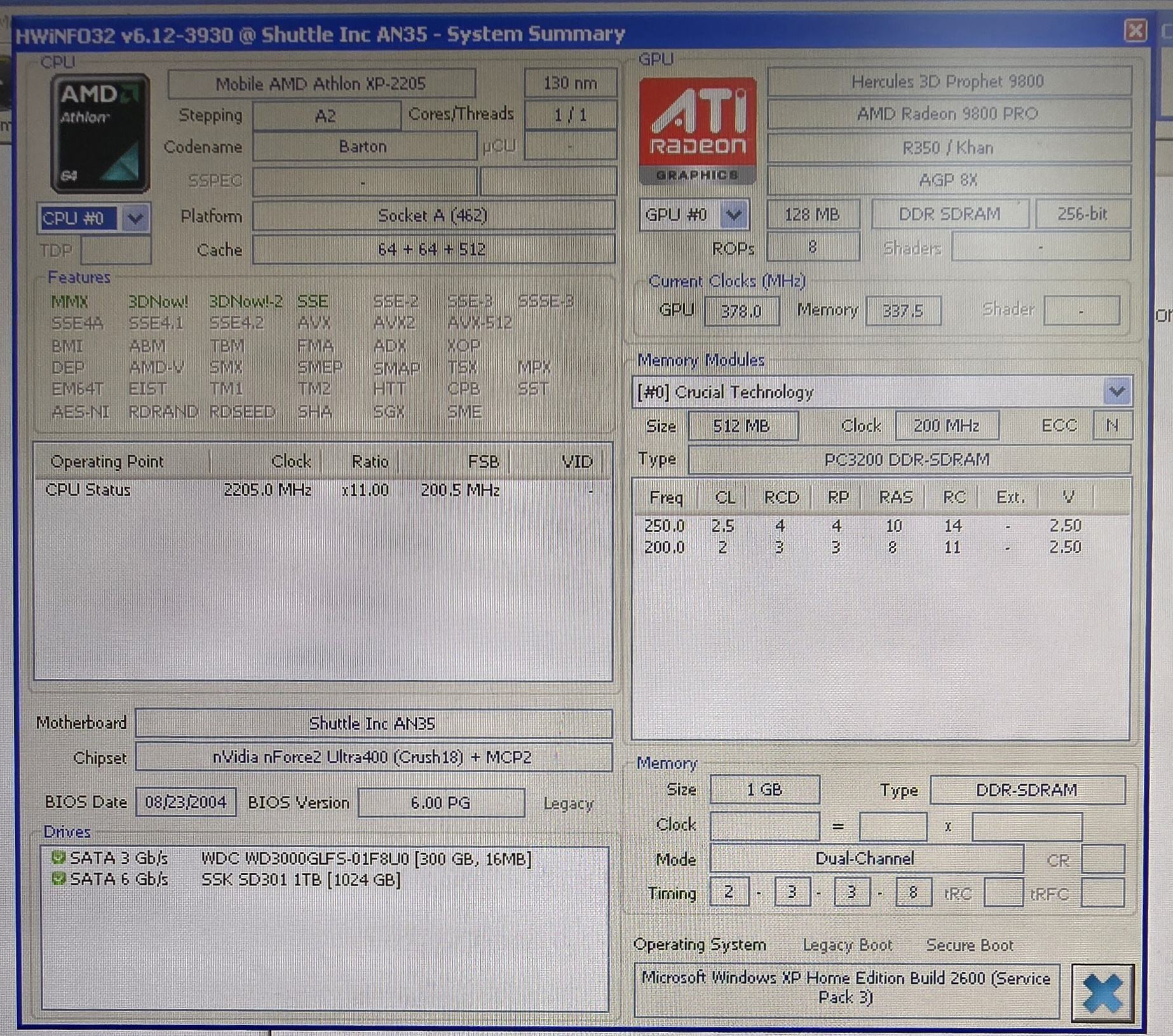Click the blue X close button at bottom right
The image size is (1173, 1036).
(1102, 993)
